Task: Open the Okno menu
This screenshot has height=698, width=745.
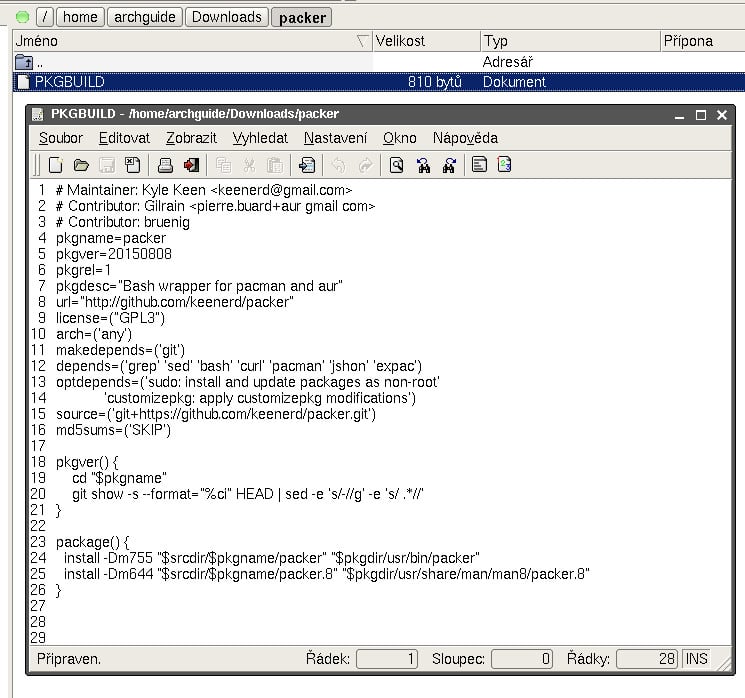Action: 400,138
